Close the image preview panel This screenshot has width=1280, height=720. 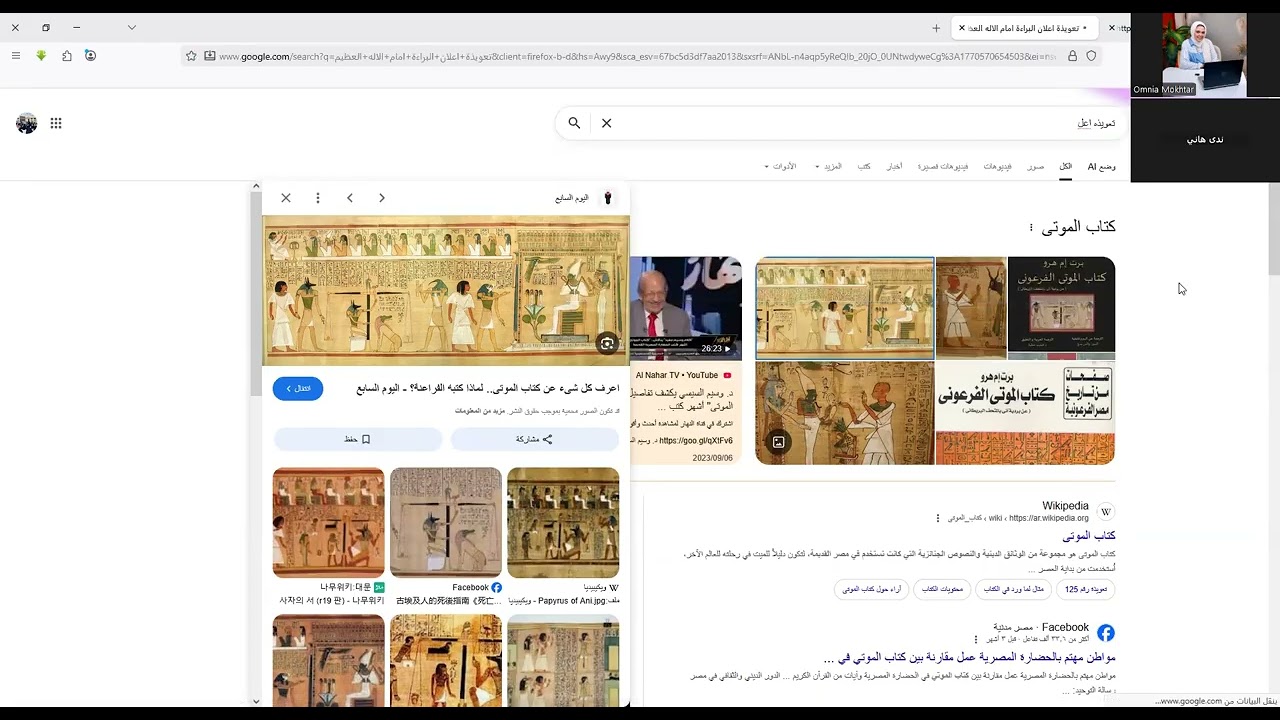point(286,198)
